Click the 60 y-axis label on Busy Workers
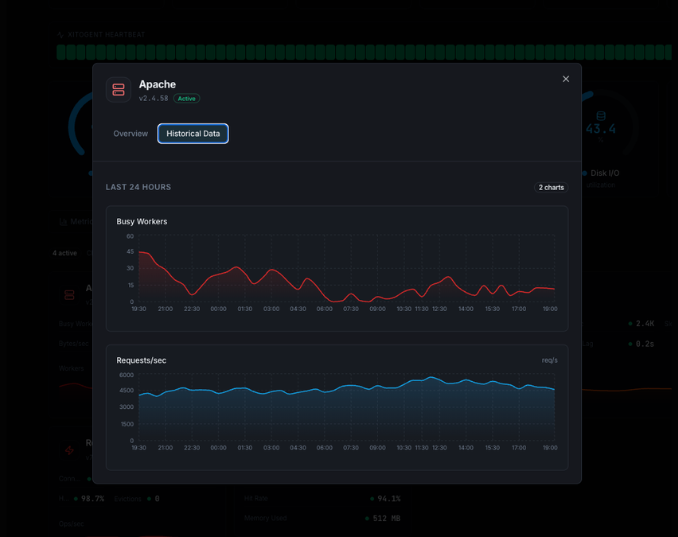 point(130,236)
